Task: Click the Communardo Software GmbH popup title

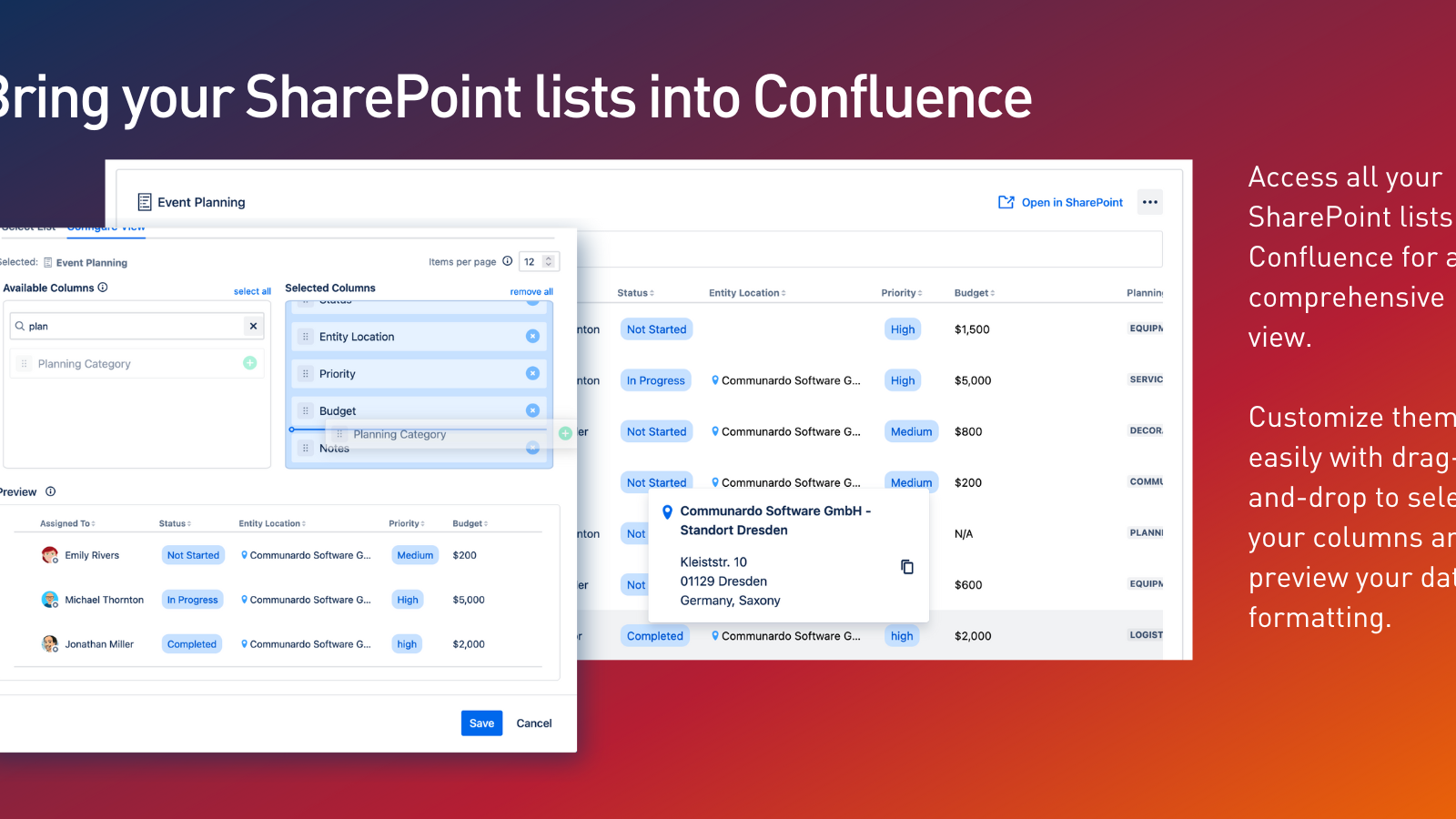Action: click(x=775, y=521)
